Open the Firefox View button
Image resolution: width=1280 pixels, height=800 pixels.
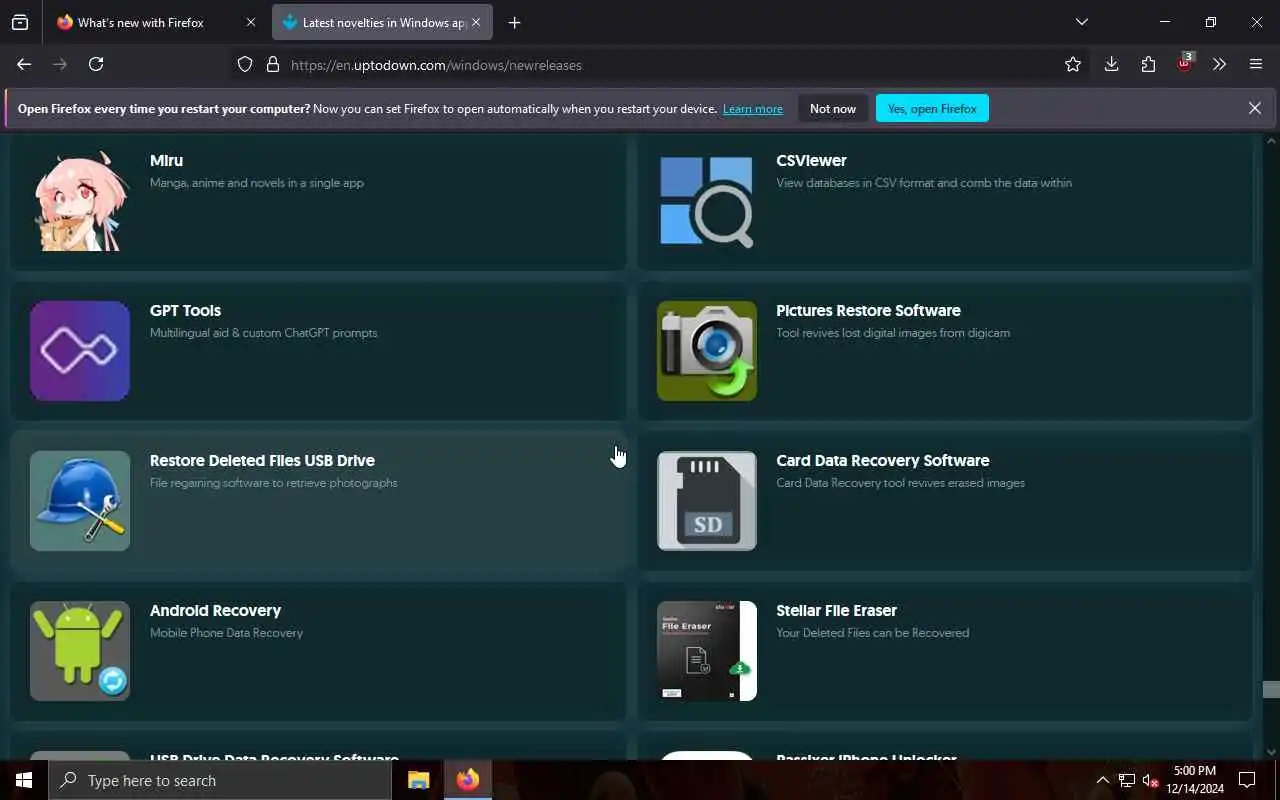[20, 22]
